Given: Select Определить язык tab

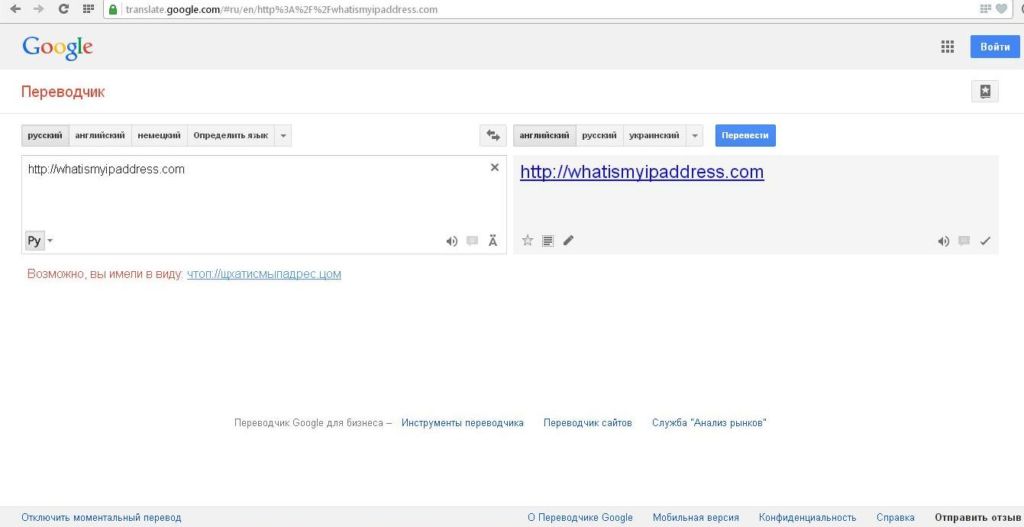Looking at the screenshot, I should click(x=231, y=136).
